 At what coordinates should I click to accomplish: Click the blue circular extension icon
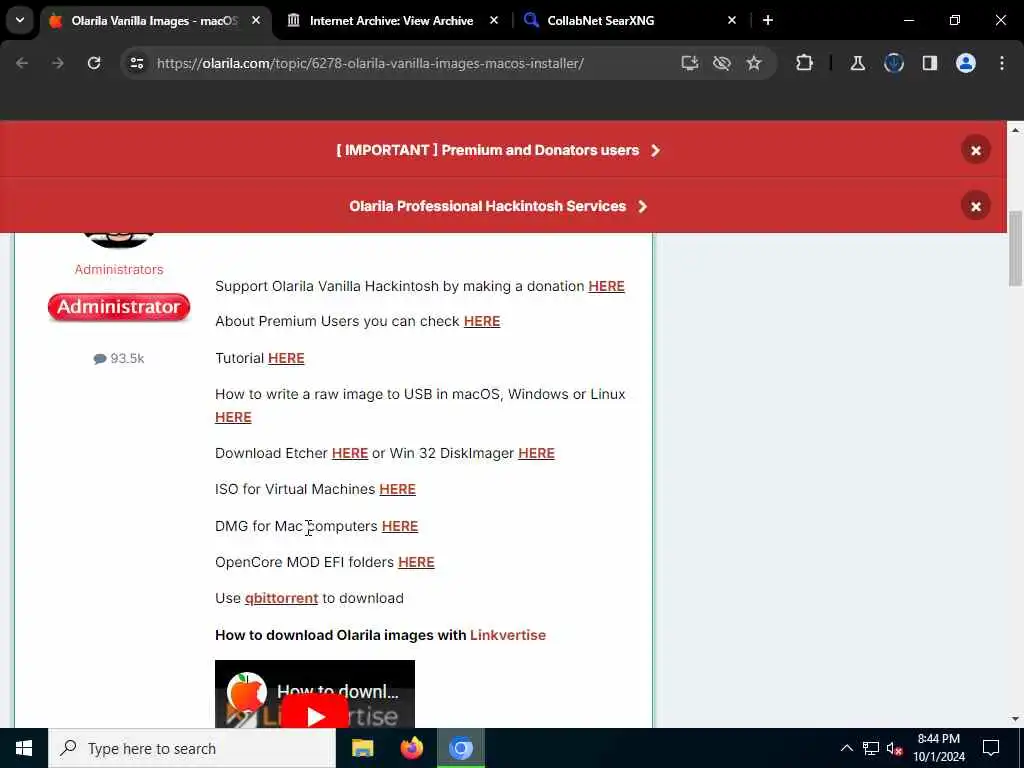(893, 63)
